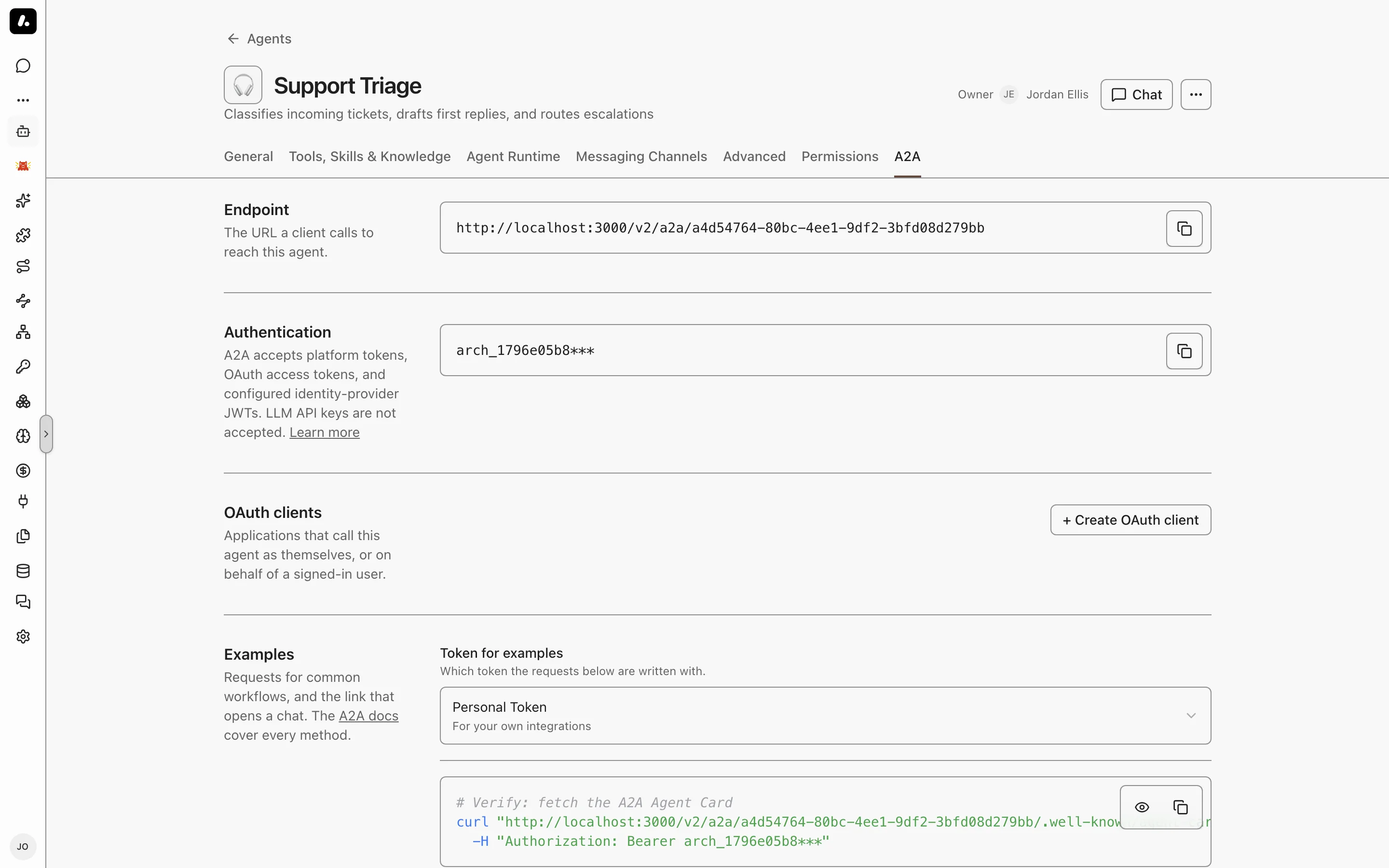The height and width of the screenshot is (868, 1389).
Task: Switch to the Messaging Channels tab
Action: click(641, 157)
